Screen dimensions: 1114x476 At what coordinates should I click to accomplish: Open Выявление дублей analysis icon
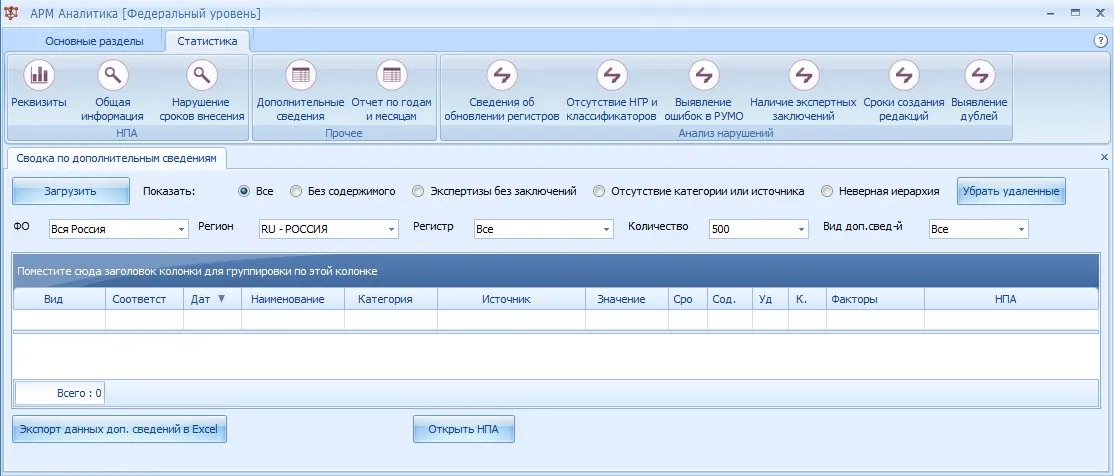click(979, 74)
